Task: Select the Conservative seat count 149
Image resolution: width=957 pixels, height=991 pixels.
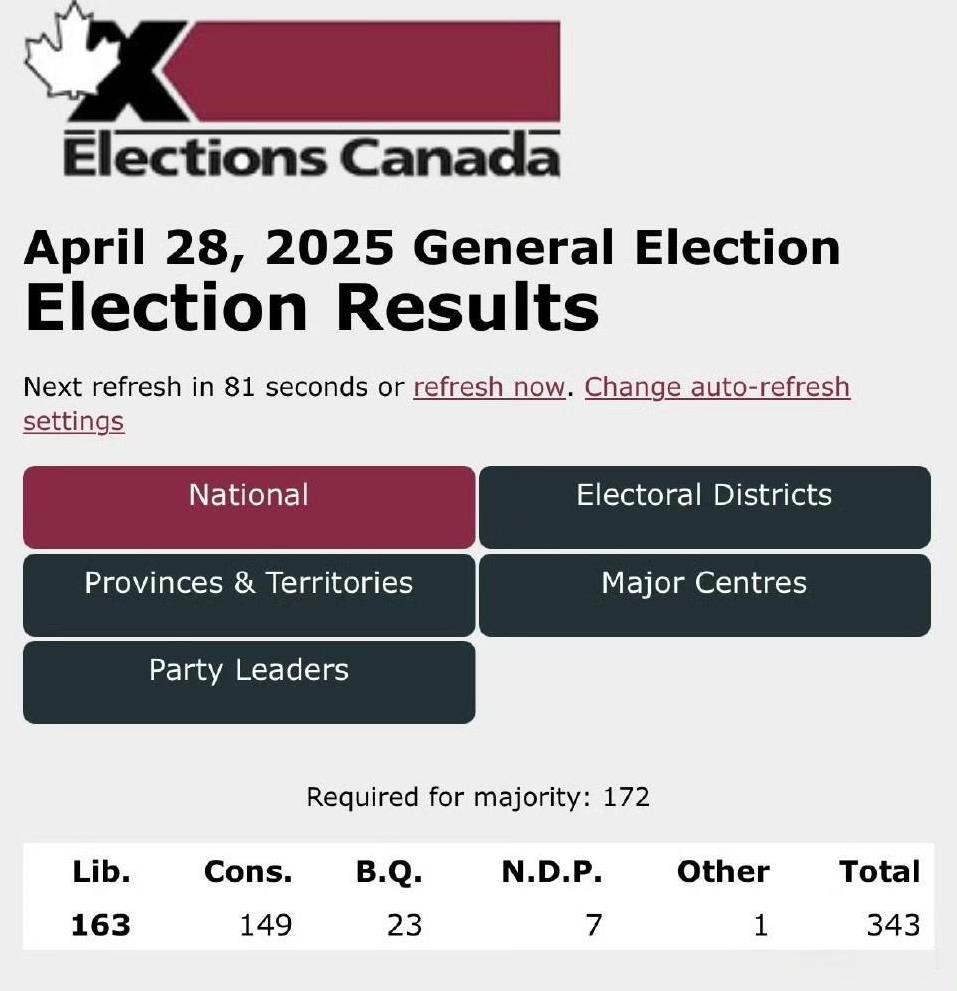Action: click(x=266, y=925)
